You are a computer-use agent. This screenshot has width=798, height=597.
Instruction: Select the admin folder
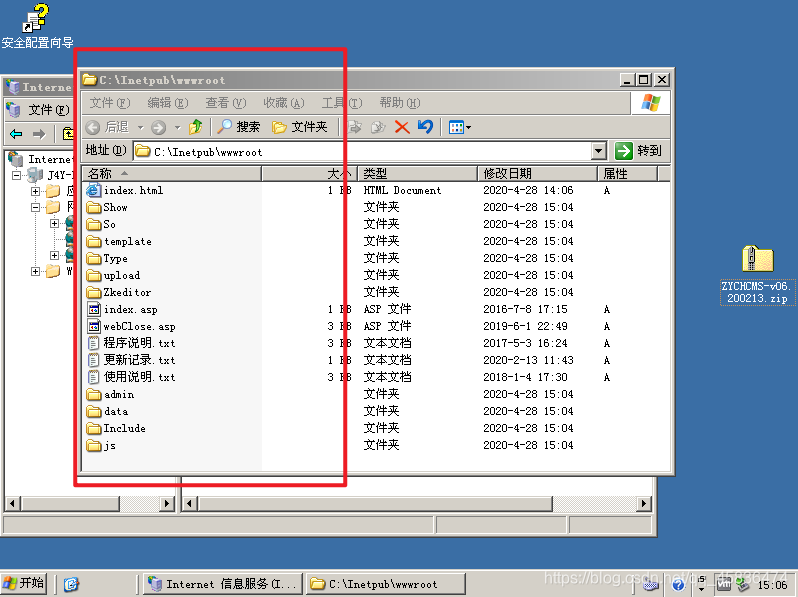pyautogui.click(x=110, y=394)
